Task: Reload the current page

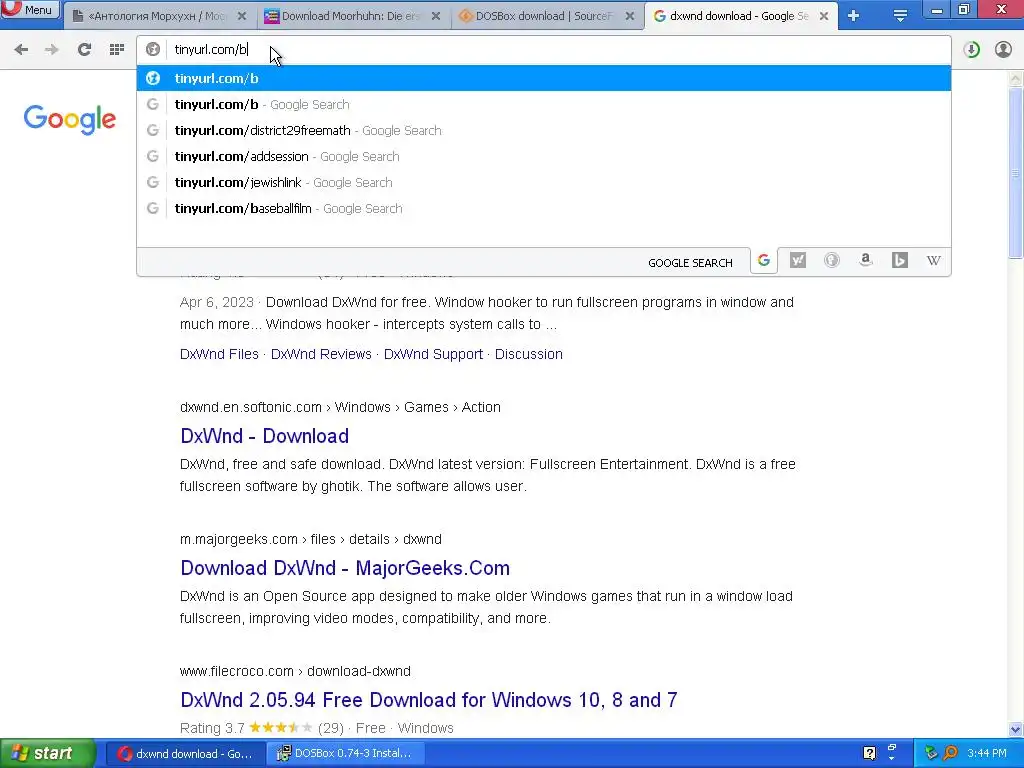Action: click(84, 49)
